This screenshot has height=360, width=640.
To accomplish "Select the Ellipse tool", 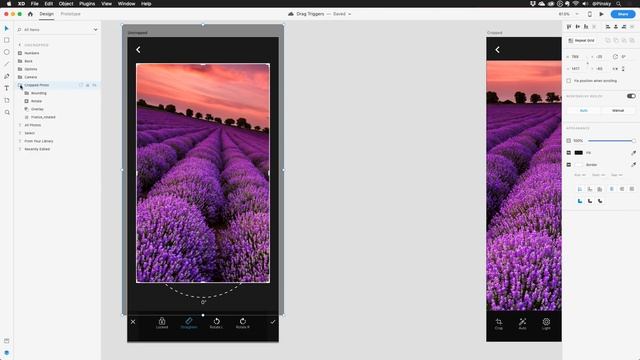I will pyautogui.click(x=7, y=52).
